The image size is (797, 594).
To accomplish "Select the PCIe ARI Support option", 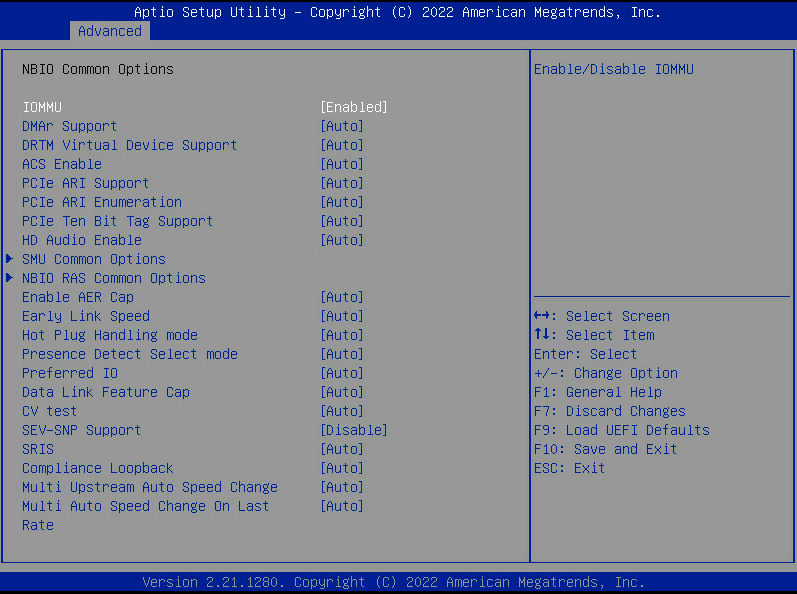I will [x=85, y=183].
